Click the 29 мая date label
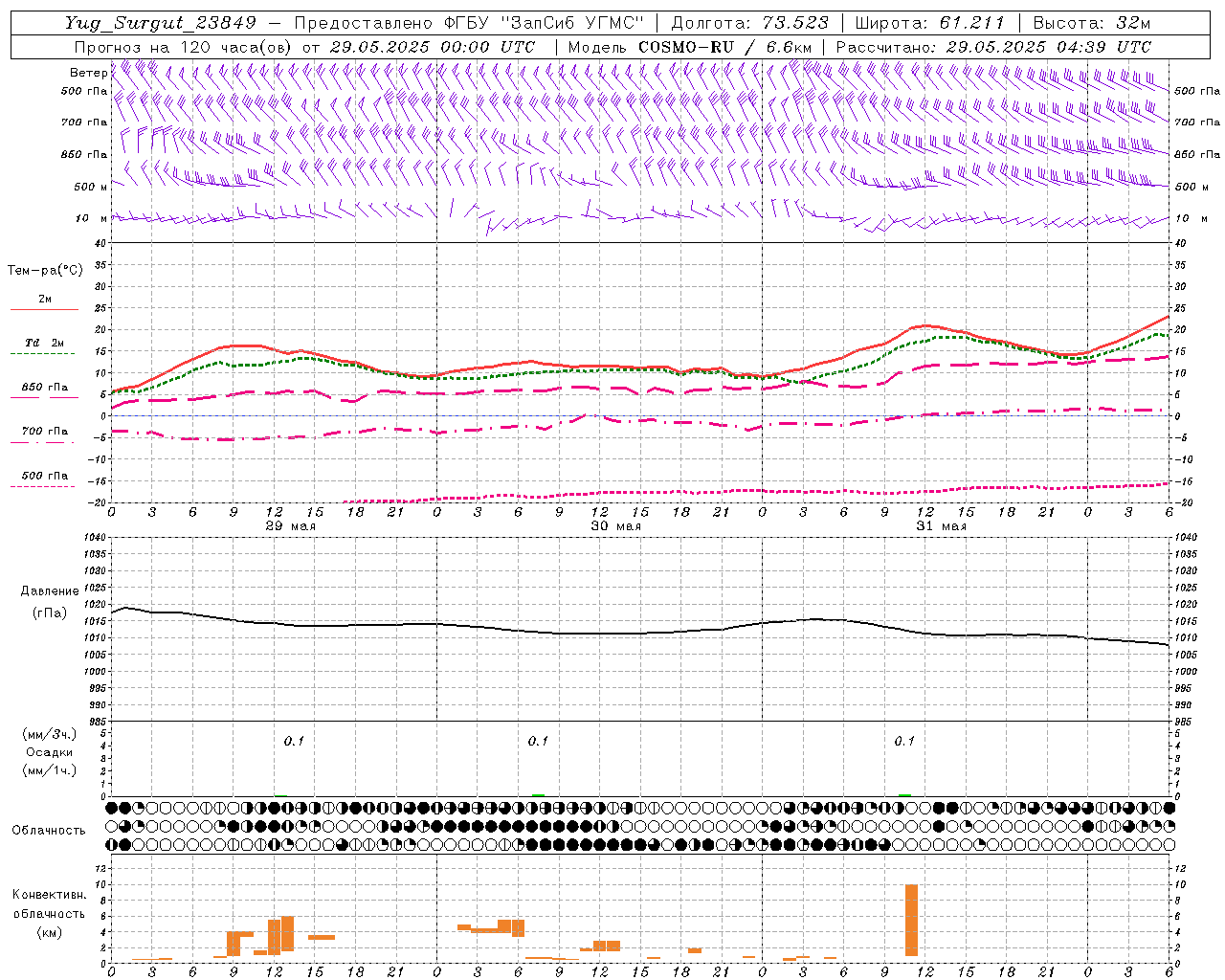The image size is (1225, 980). [x=290, y=526]
